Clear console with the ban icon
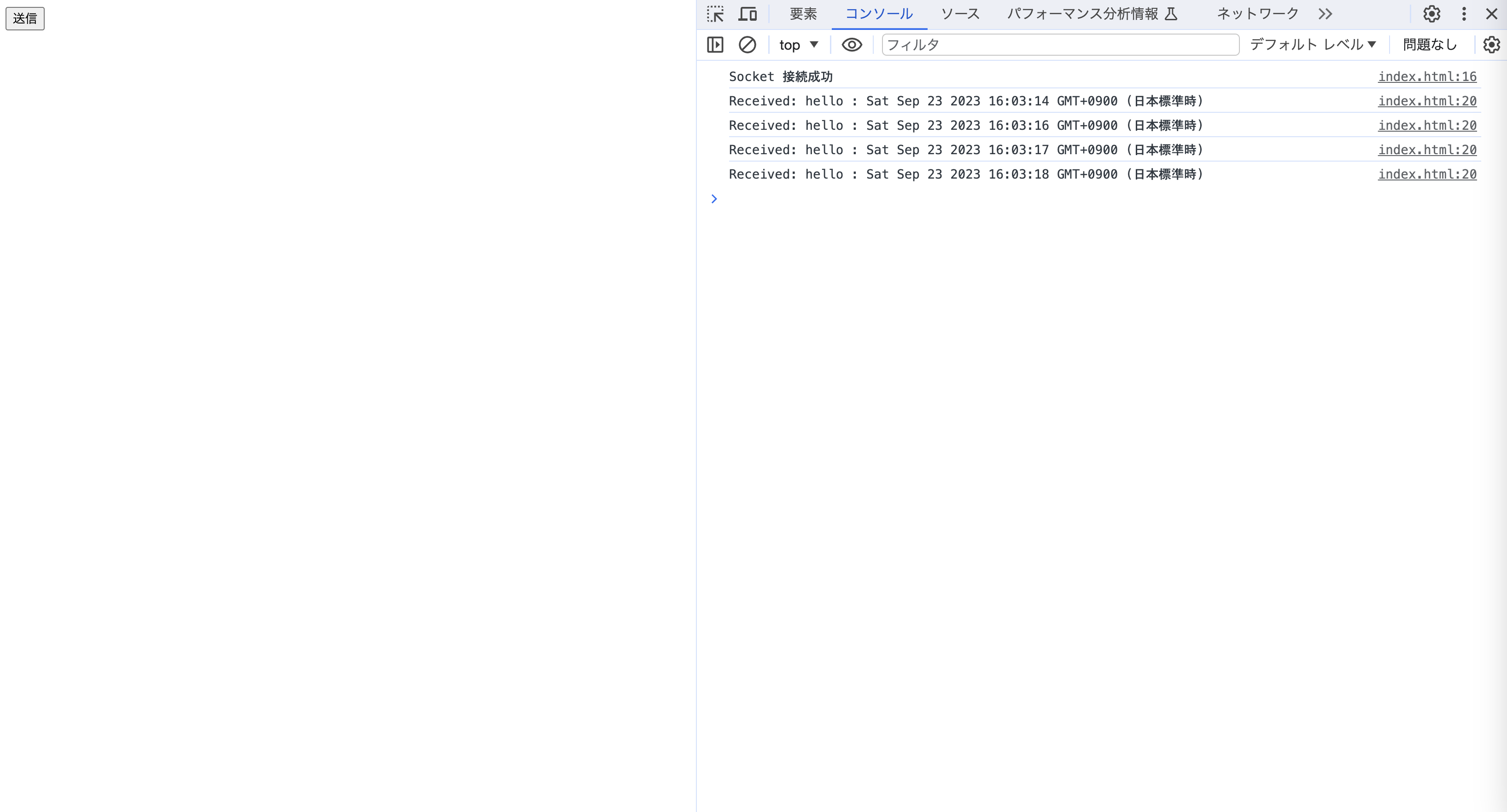The width and height of the screenshot is (1507, 812). tap(747, 45)
